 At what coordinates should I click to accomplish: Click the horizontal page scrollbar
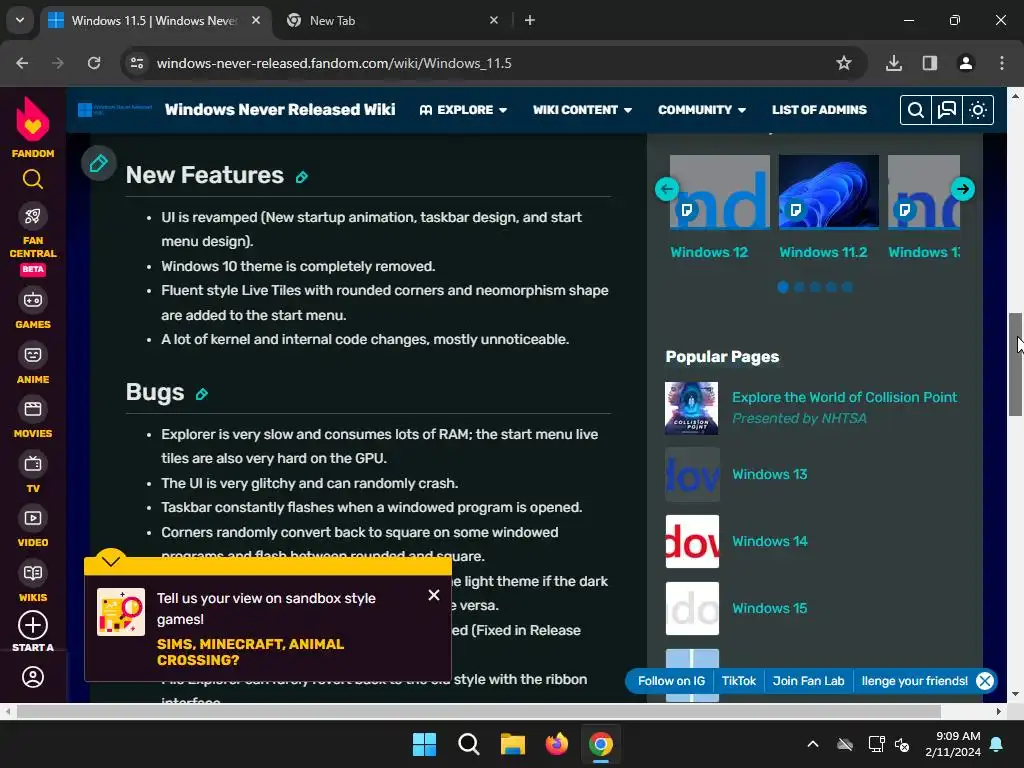point(478,711)
